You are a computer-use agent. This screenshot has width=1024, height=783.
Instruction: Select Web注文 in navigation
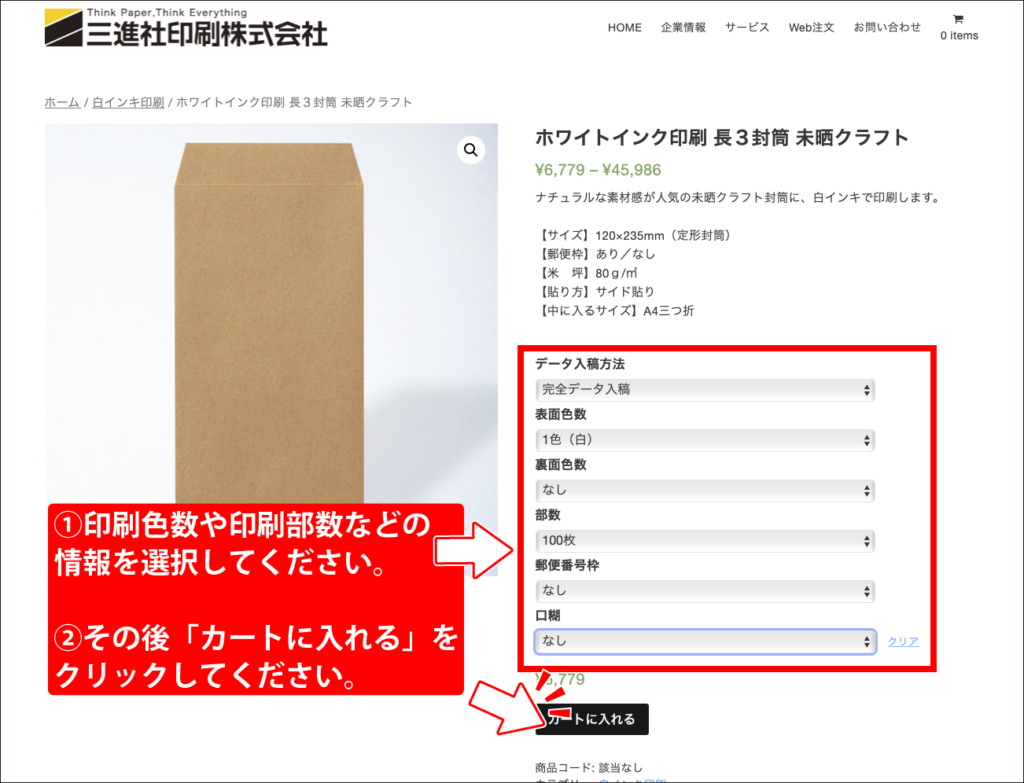[811, 27]
